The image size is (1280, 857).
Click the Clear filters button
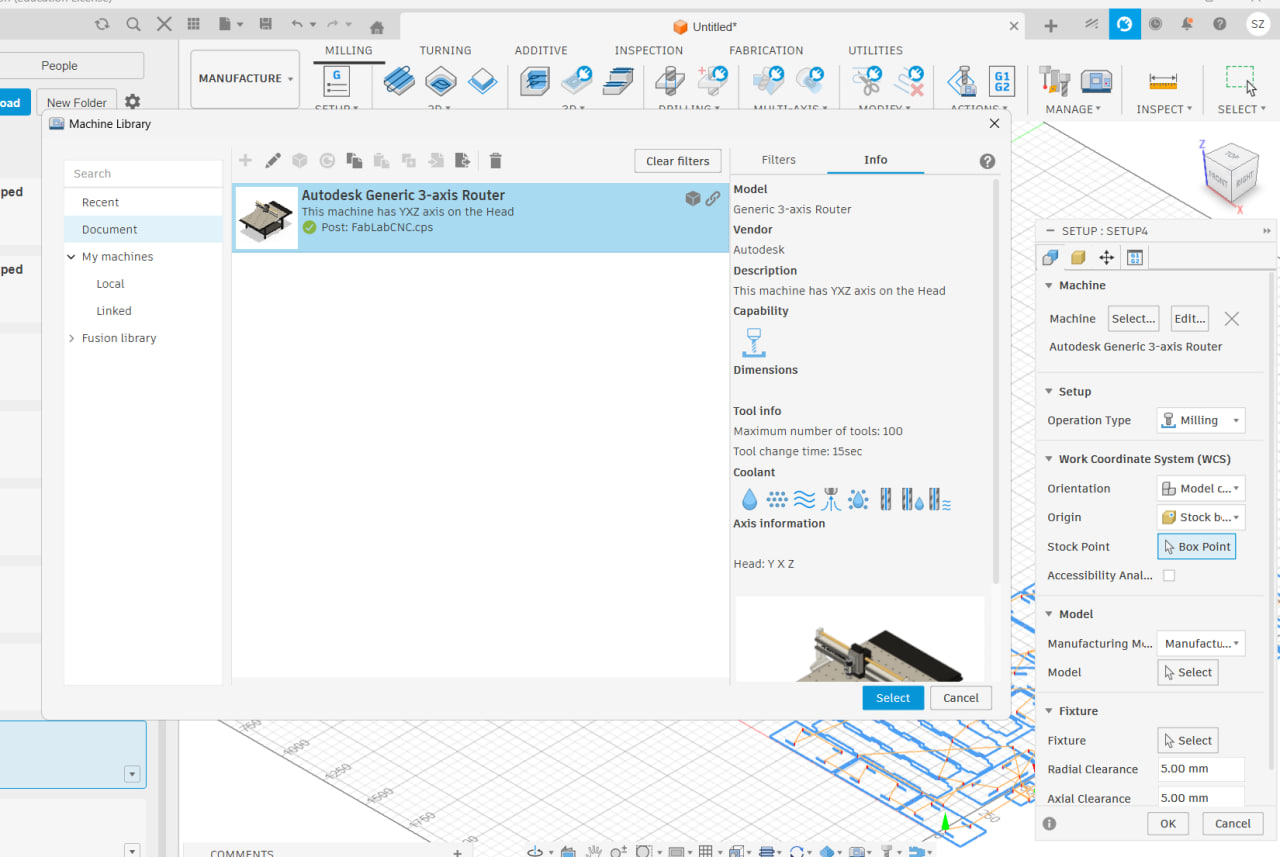tap(678, 161)
